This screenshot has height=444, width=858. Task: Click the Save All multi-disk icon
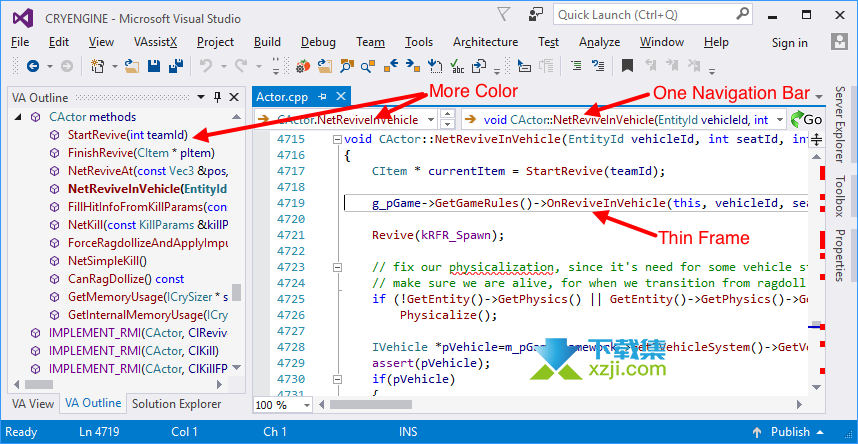tap(176, 67)
